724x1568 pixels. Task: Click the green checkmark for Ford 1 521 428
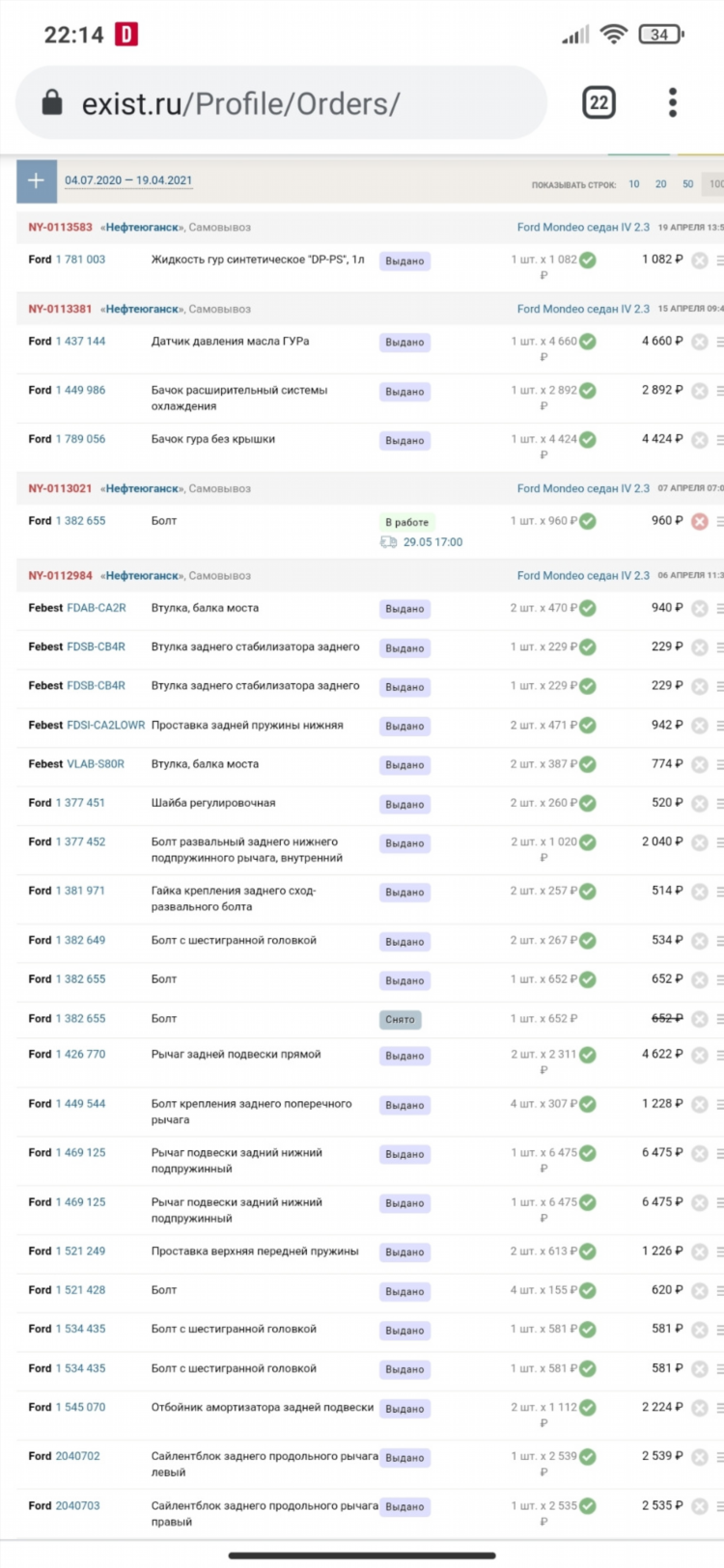point(588,1290)
